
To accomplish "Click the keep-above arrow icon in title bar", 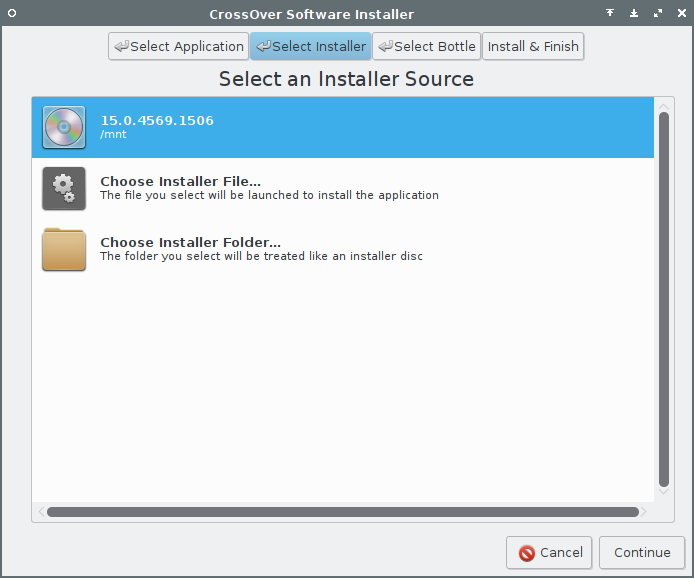I will click(610, 13).
